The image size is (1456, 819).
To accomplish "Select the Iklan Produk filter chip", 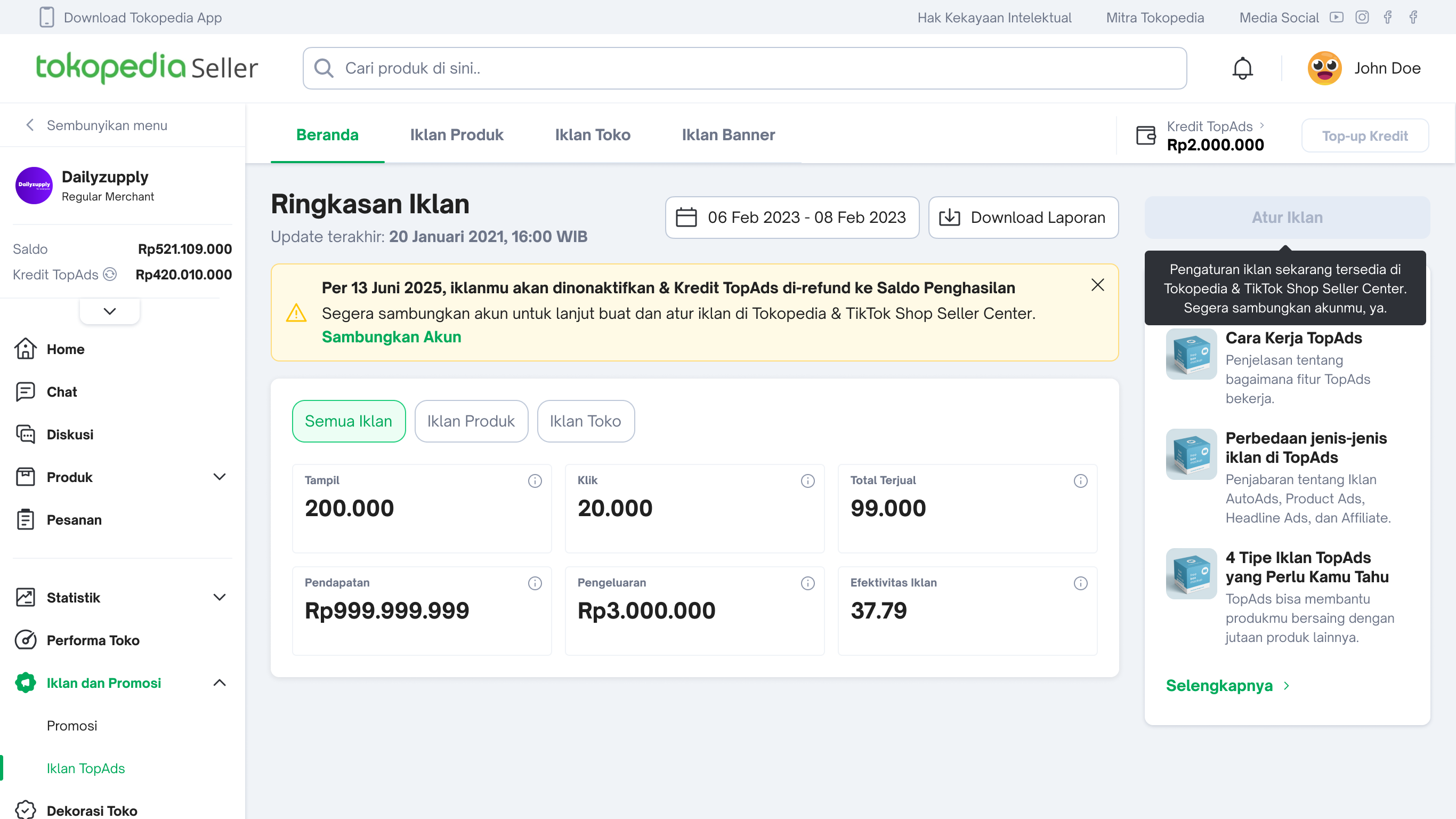I will [x=471, y=421].
